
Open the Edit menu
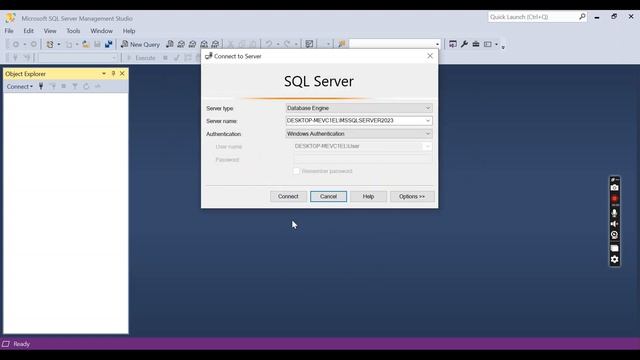pyautogui.click(x=29, y=31)
